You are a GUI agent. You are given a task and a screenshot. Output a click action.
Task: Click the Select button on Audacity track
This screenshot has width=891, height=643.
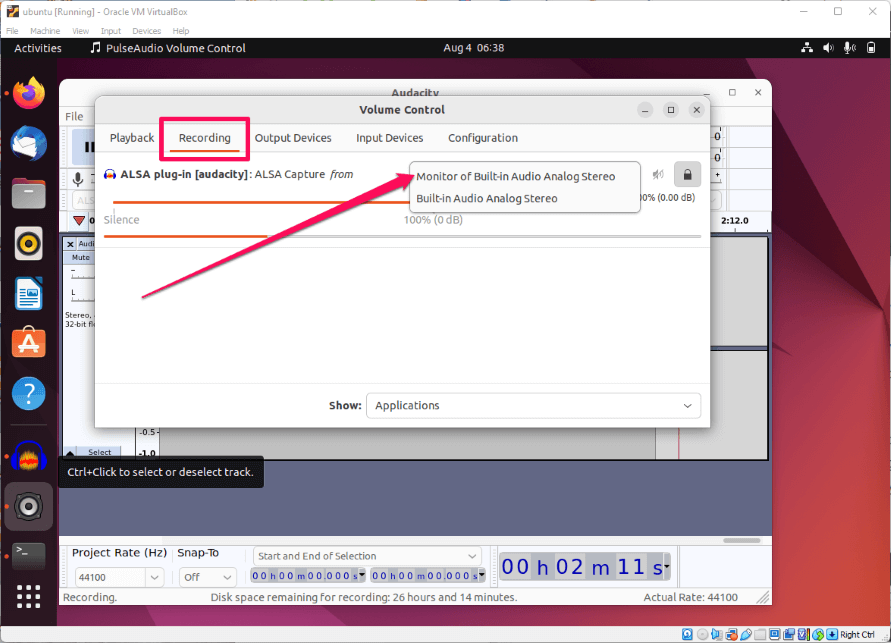point(99,452)
